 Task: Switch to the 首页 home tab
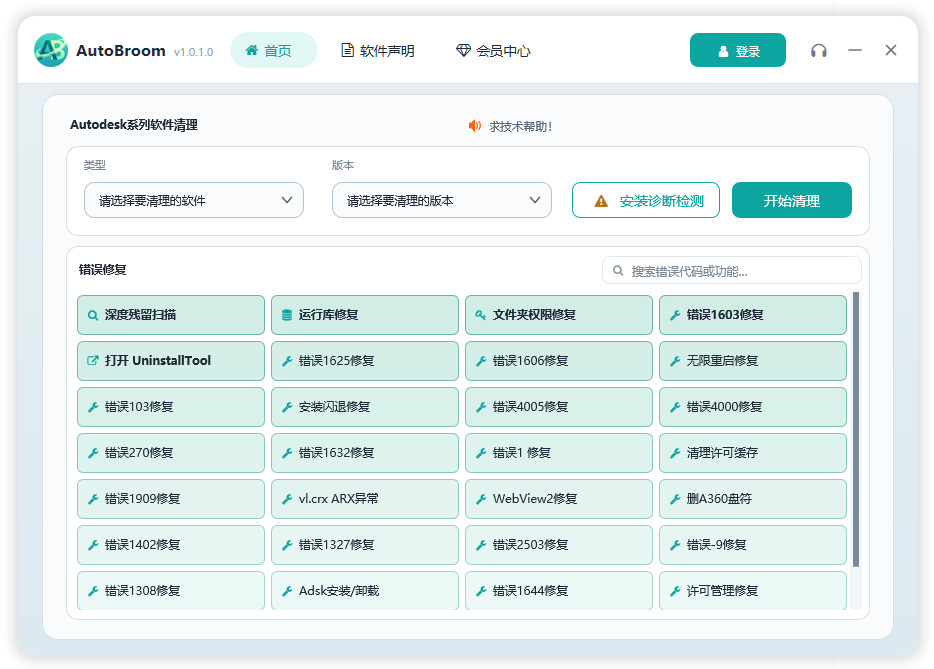click(273, 51)
